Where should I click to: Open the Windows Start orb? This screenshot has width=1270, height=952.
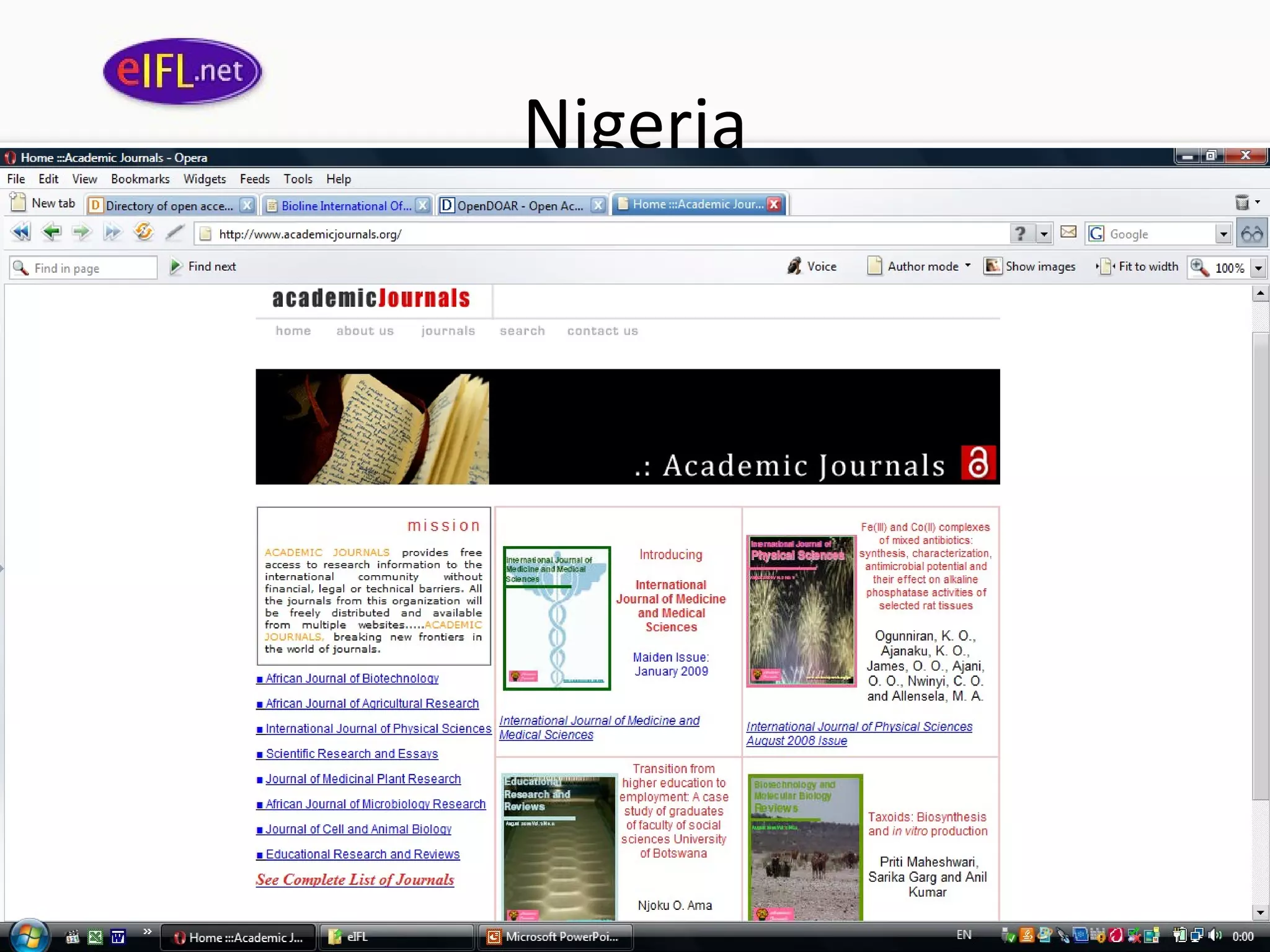[x=29, y=936]
